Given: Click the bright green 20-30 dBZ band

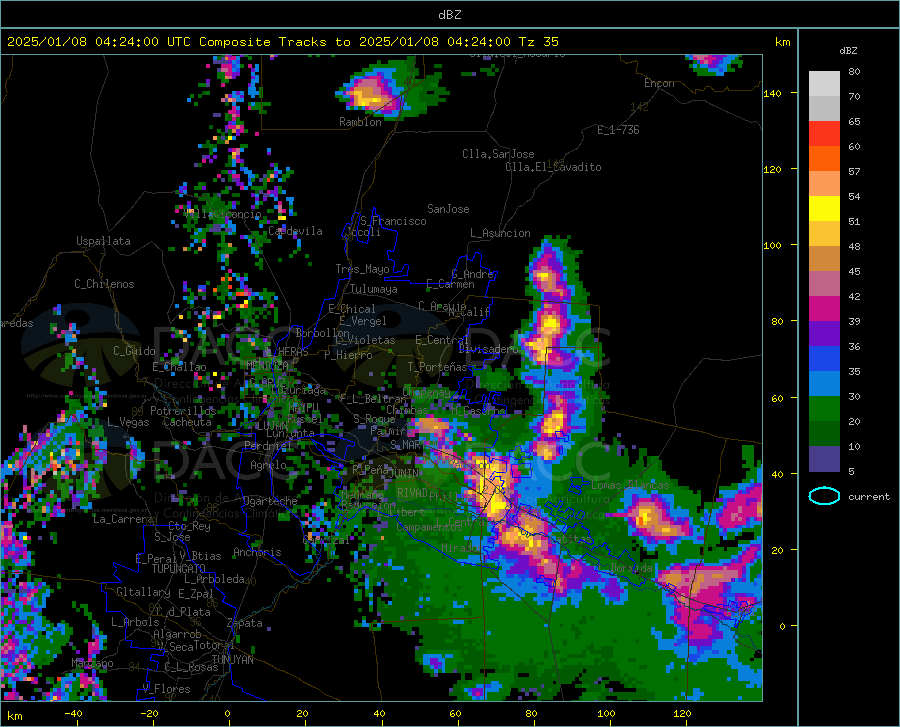Looking at the screenshot, I should (824, 409).
